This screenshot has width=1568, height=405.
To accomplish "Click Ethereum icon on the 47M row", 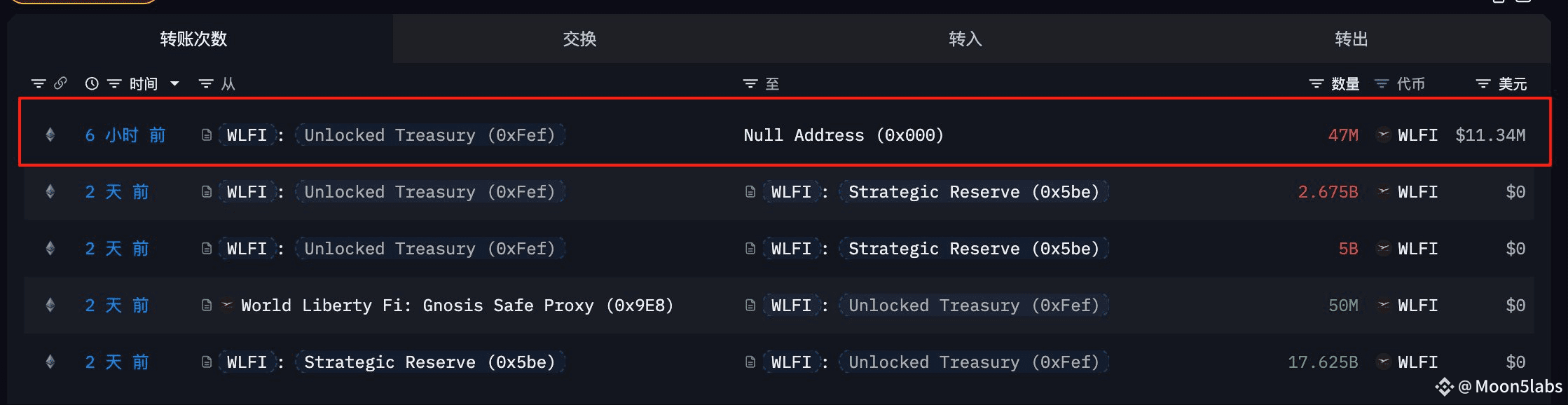I will pos(50,135).
